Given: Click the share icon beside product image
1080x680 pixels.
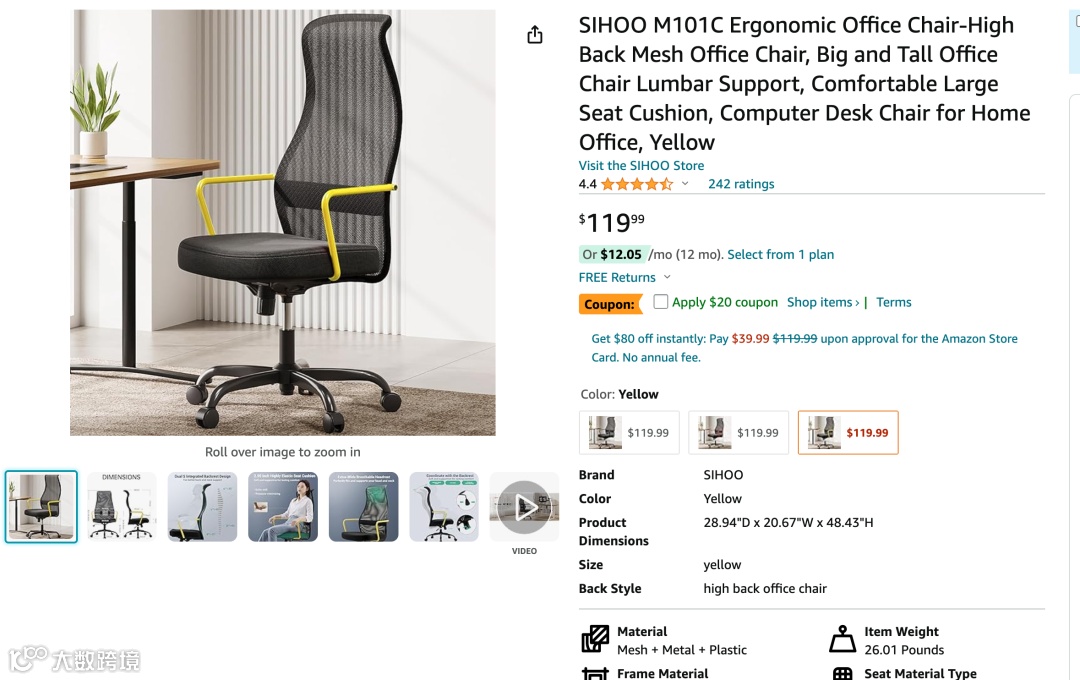Looking at the screenshot, I should pyautogui.click(x=534, y=34).
